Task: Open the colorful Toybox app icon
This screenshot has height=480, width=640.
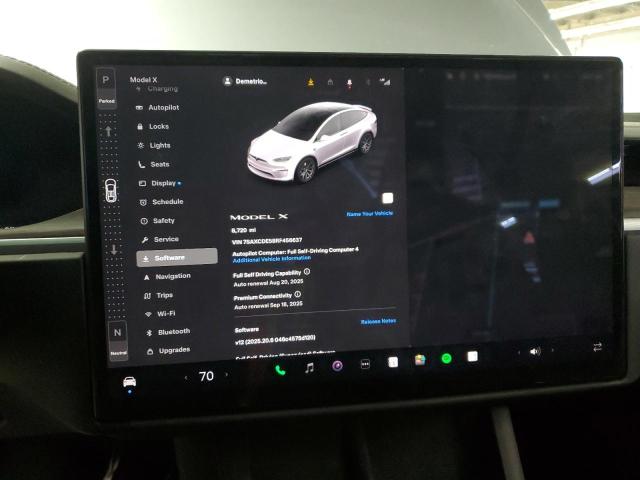Action: 420,360
